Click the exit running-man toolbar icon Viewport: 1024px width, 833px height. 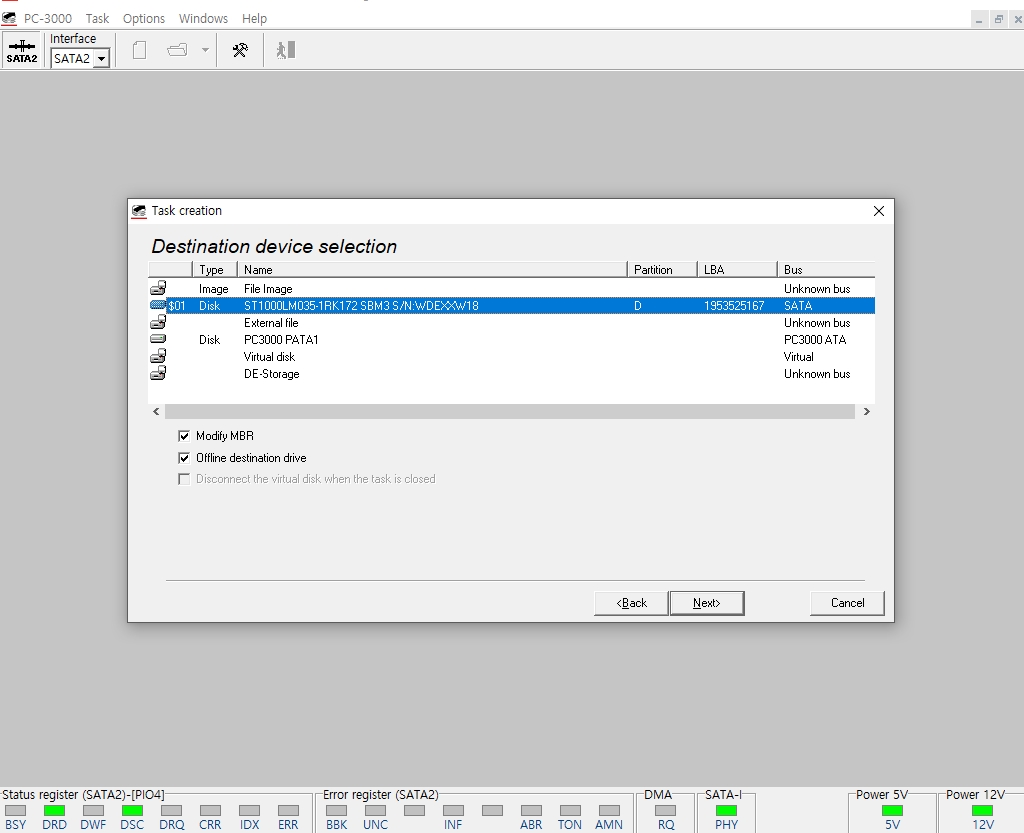[286, 50]
